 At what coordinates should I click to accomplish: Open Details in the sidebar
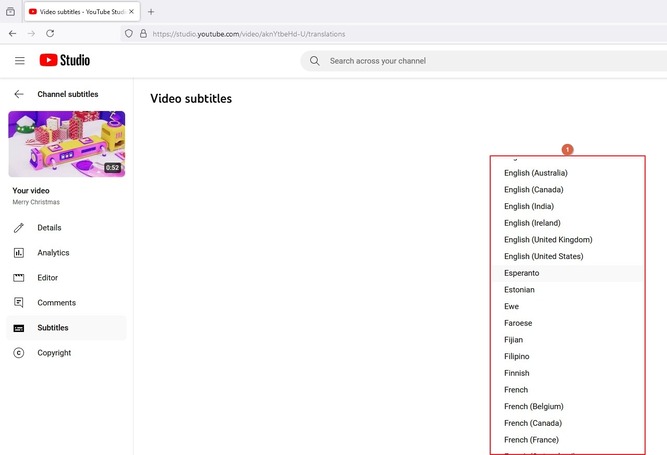tap(66, 228)
